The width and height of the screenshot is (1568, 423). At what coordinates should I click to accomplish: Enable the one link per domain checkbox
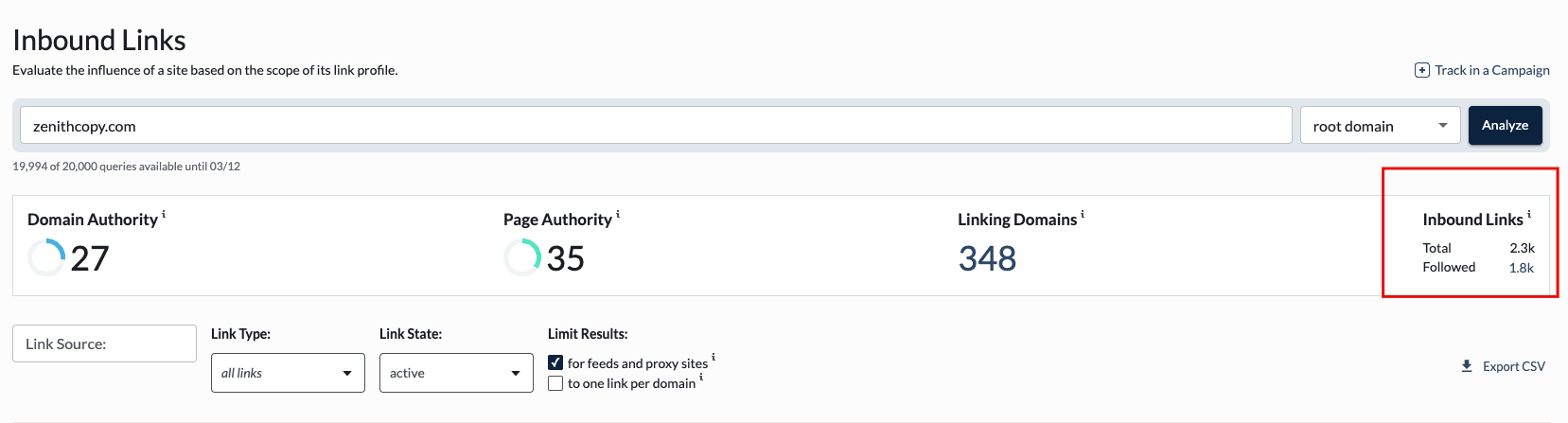(x=555, y=383)
